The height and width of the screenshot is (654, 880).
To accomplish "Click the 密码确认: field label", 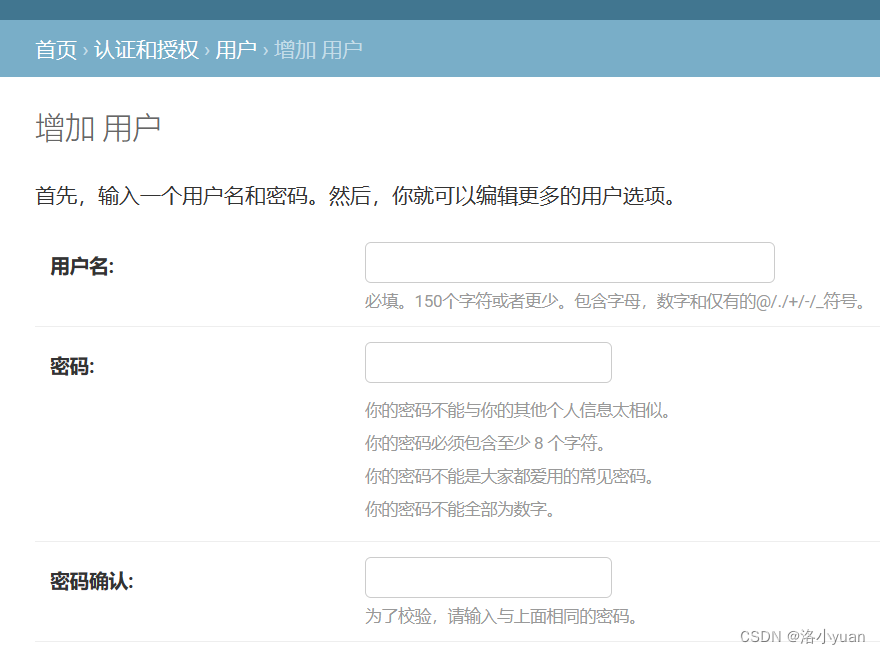I will 91,582.
